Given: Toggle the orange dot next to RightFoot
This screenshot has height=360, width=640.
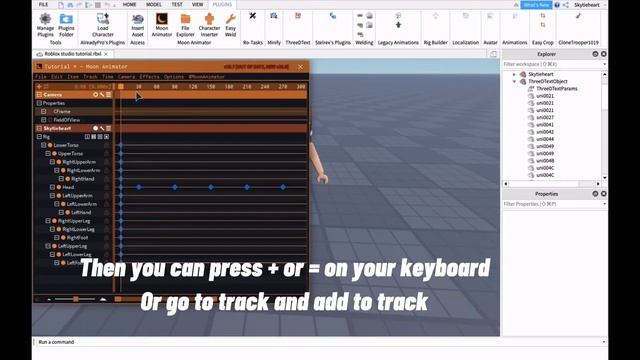Looking at the screenshot, I should pos(63,238).
